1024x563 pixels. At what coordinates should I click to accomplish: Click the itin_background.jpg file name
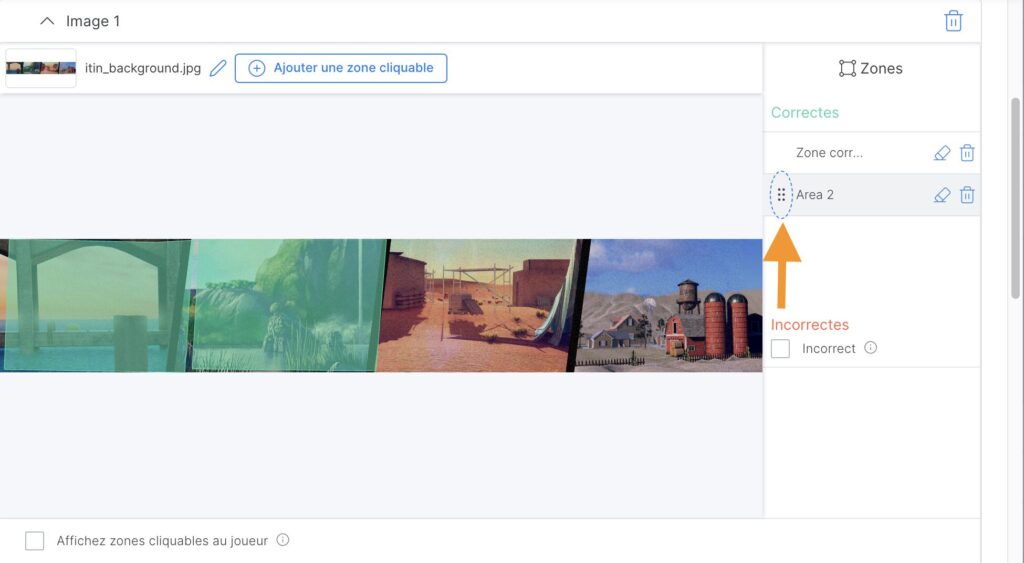click(x=143, y=68)
